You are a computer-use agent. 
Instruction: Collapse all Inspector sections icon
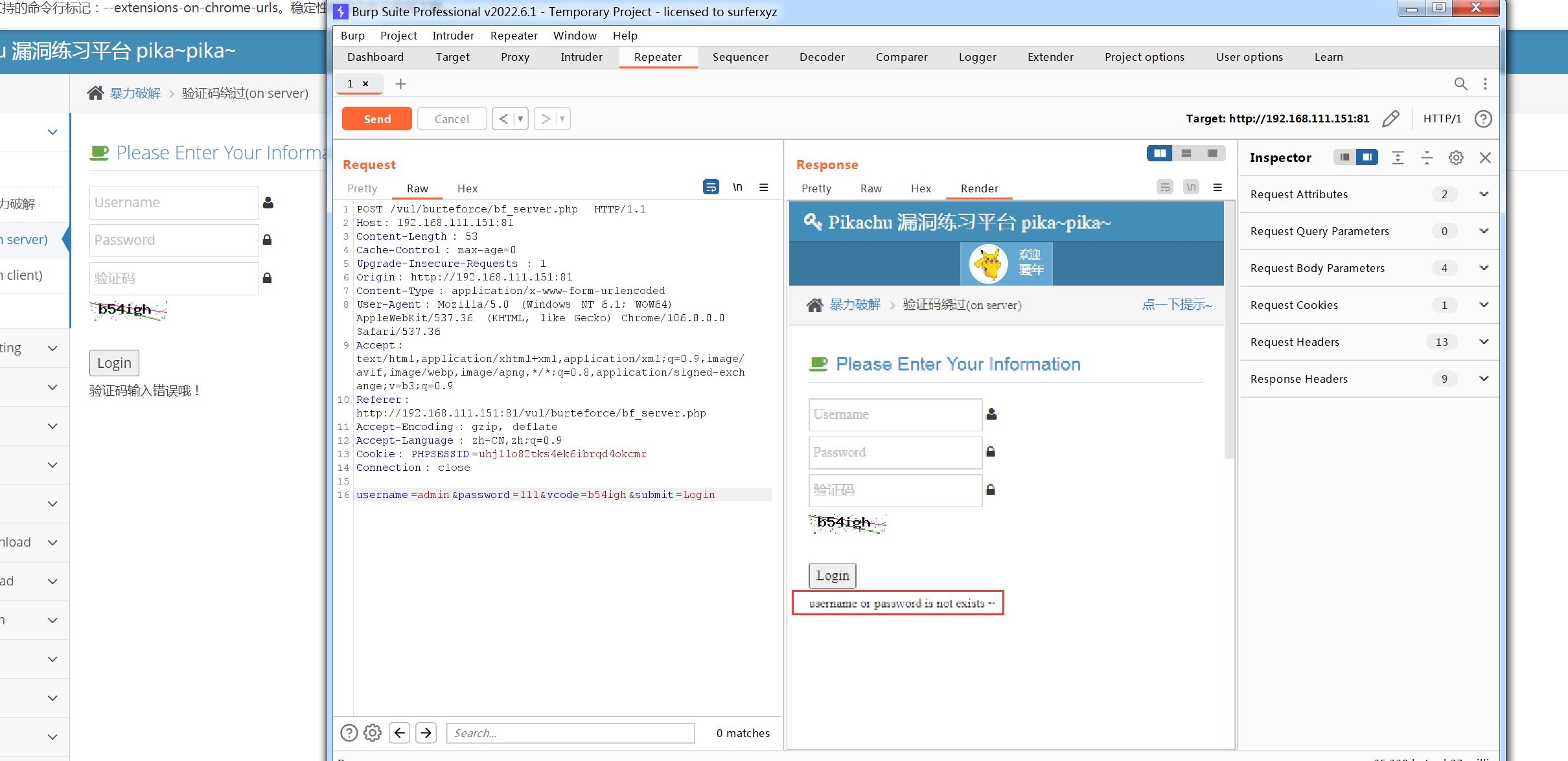point(1427,157)
